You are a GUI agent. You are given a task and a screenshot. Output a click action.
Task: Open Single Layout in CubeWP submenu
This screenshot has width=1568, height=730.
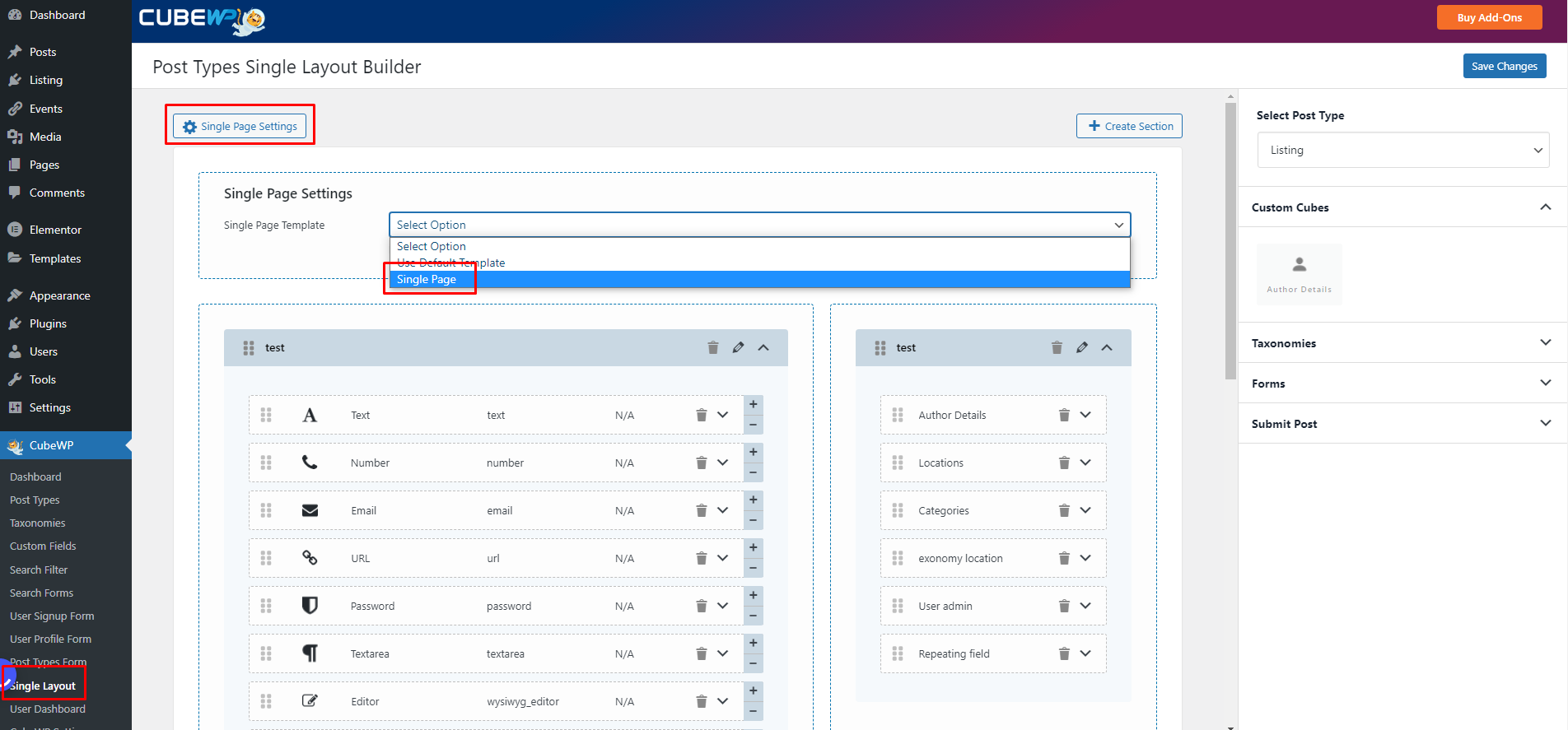click(x=43, y=686)
